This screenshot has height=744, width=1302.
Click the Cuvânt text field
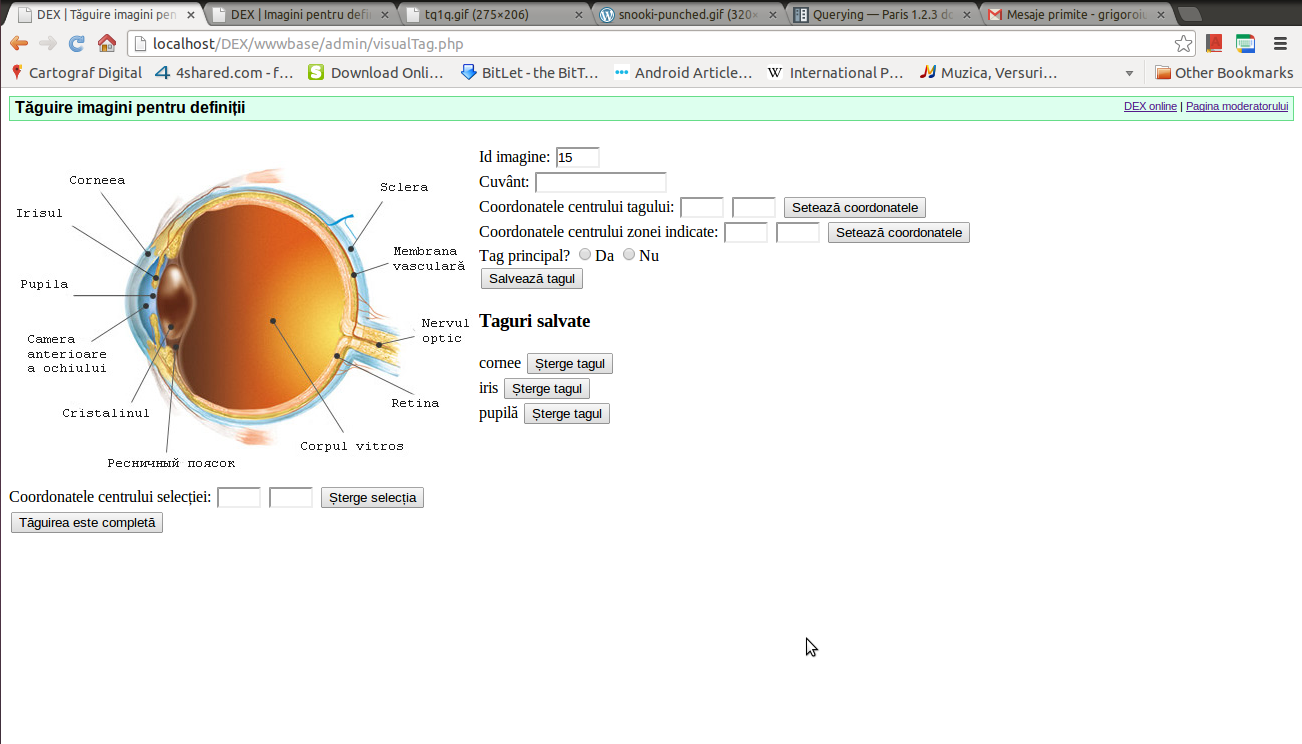coord(600,182)
